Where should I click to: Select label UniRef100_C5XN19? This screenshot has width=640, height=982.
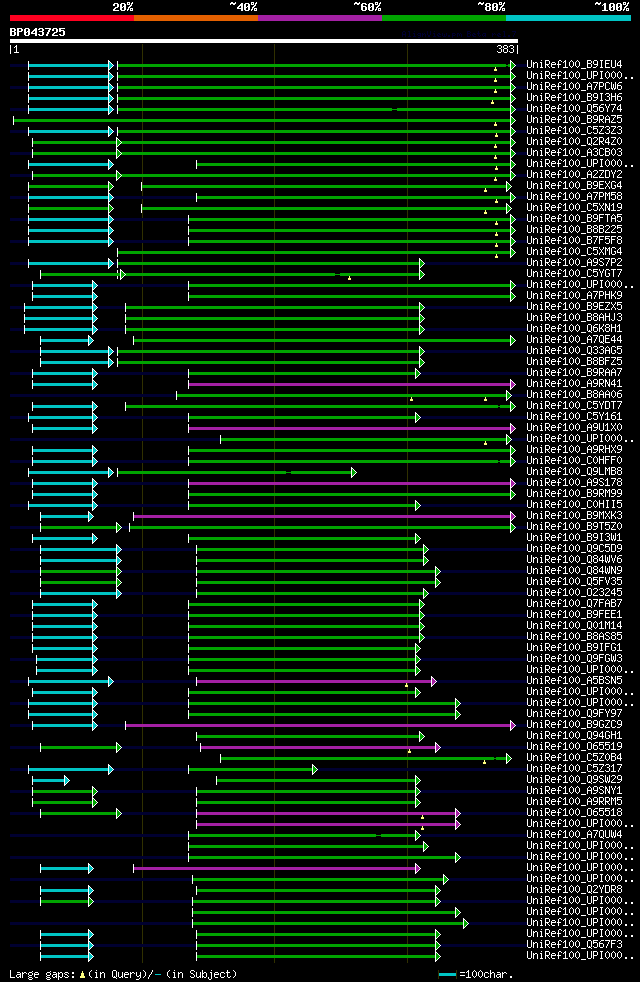point(574,208)
